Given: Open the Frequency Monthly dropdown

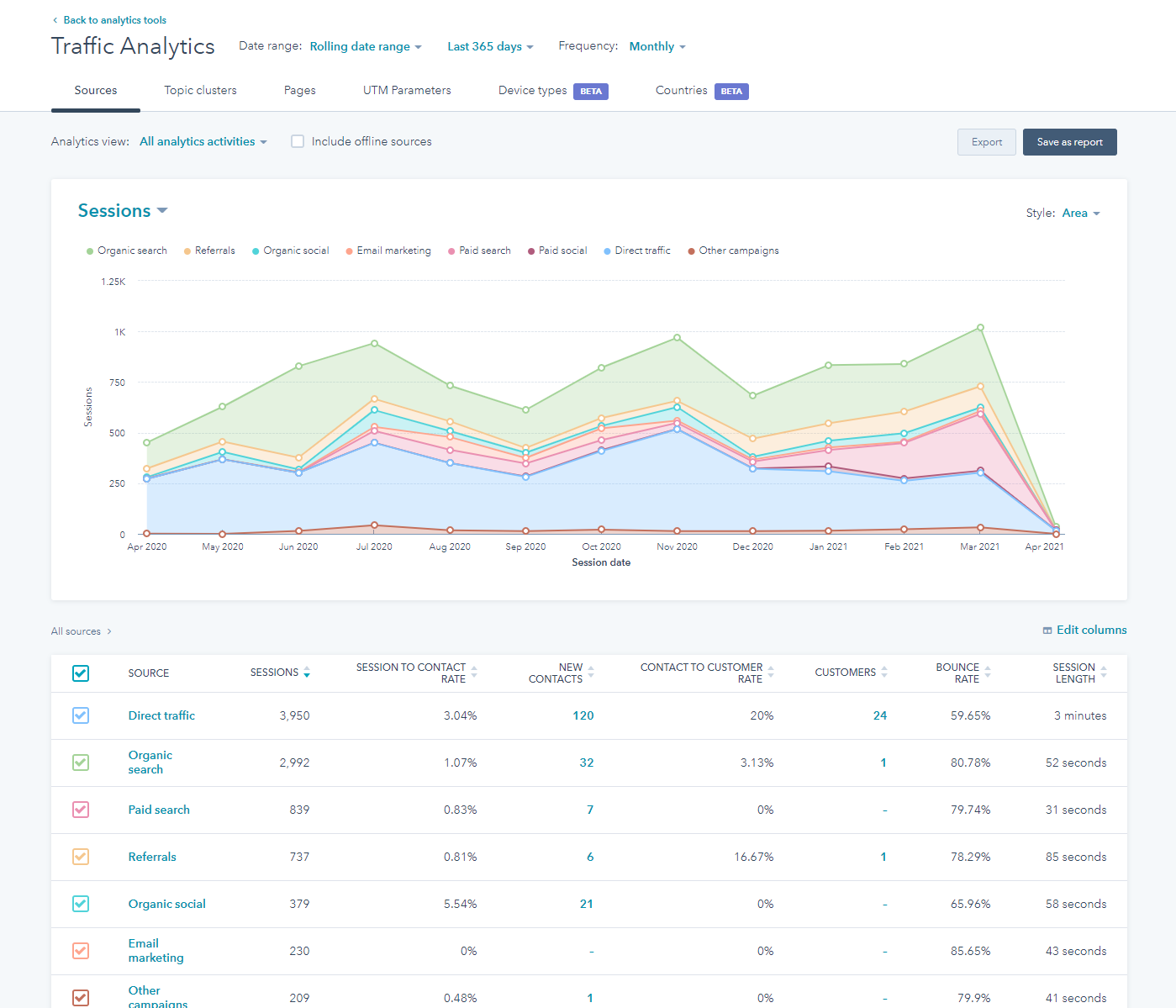Looking at the screenshot, I should pos(657,46).
